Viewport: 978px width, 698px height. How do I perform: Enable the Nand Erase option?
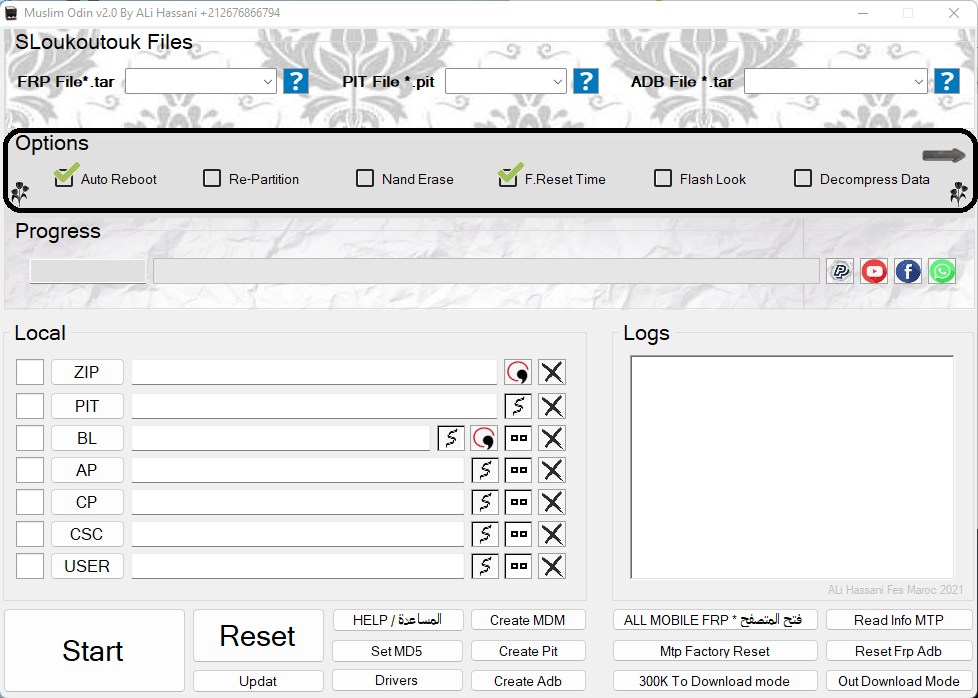[365, 179]
